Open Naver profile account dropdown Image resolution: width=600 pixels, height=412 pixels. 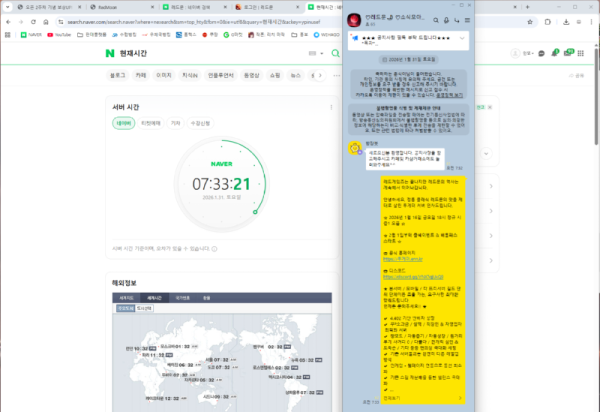[x=522, y=54]
